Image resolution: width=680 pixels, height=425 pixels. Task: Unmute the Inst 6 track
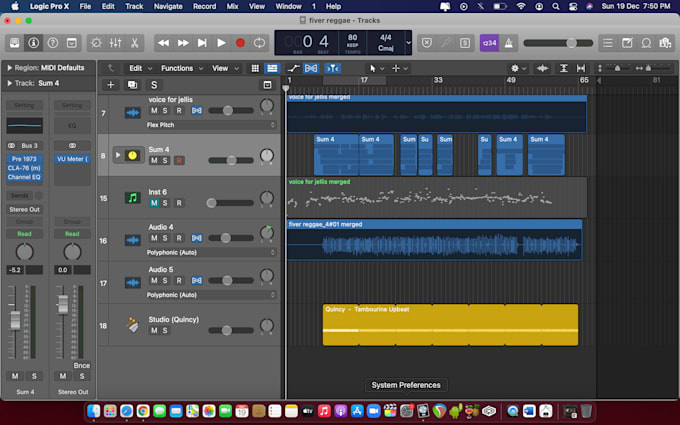[x=154, y=203]
